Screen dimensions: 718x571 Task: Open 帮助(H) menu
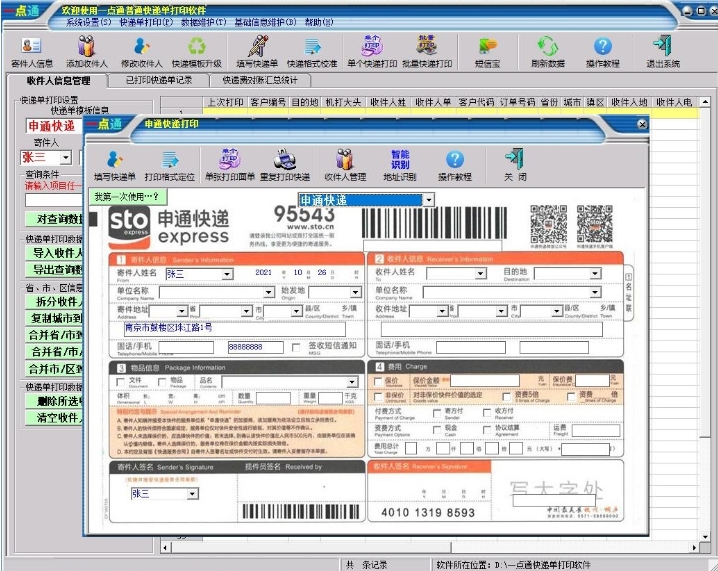(x=319, y=22)
